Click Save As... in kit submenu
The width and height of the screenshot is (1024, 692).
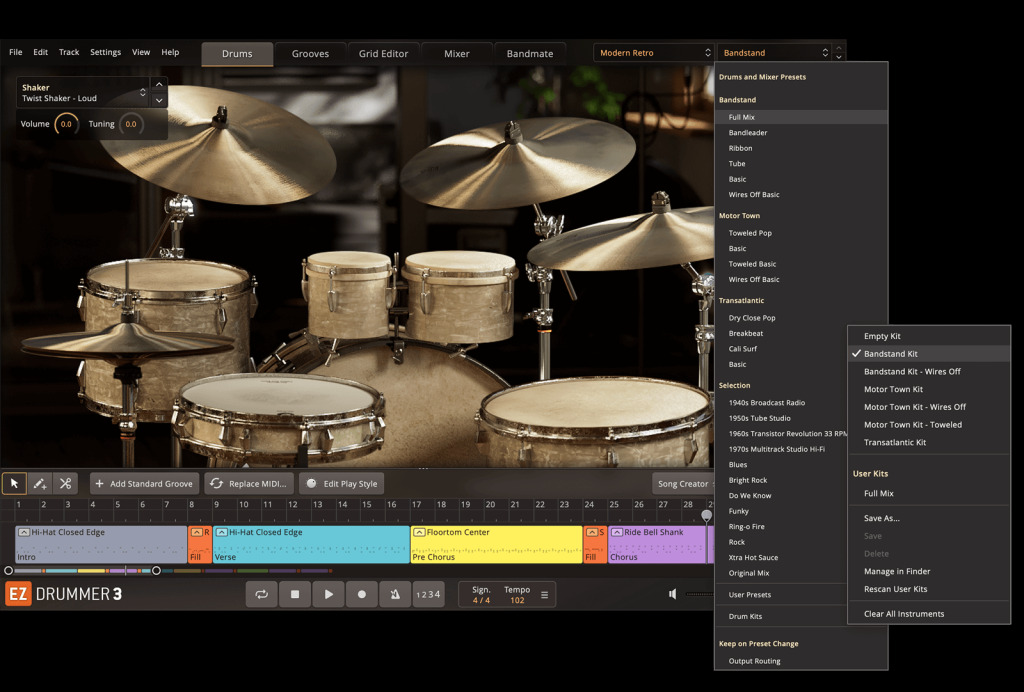(x=929, y=518)
